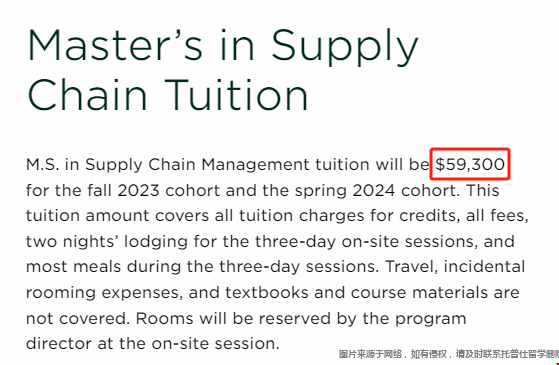Click the red-boxed $59,300 tuition amount
This screenshot has height=365, width=559.
point(470,164)
